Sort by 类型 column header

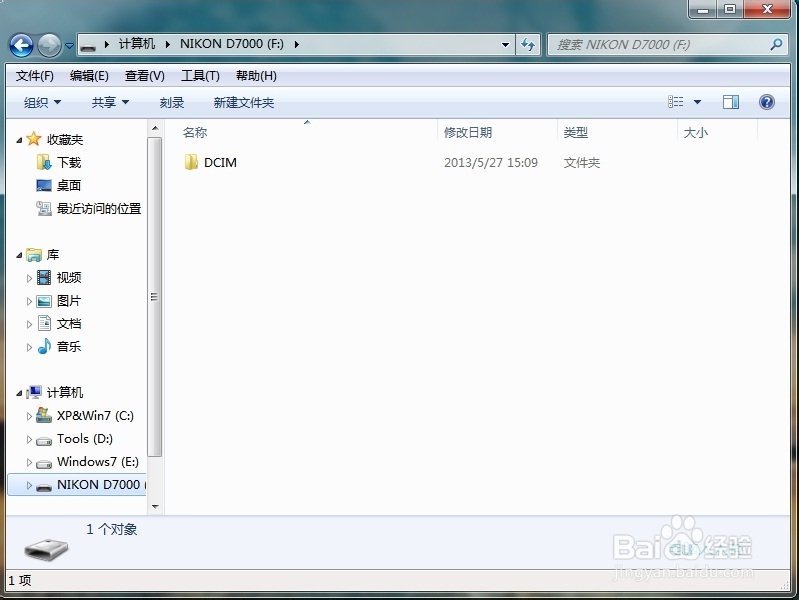tap(618, 133)
